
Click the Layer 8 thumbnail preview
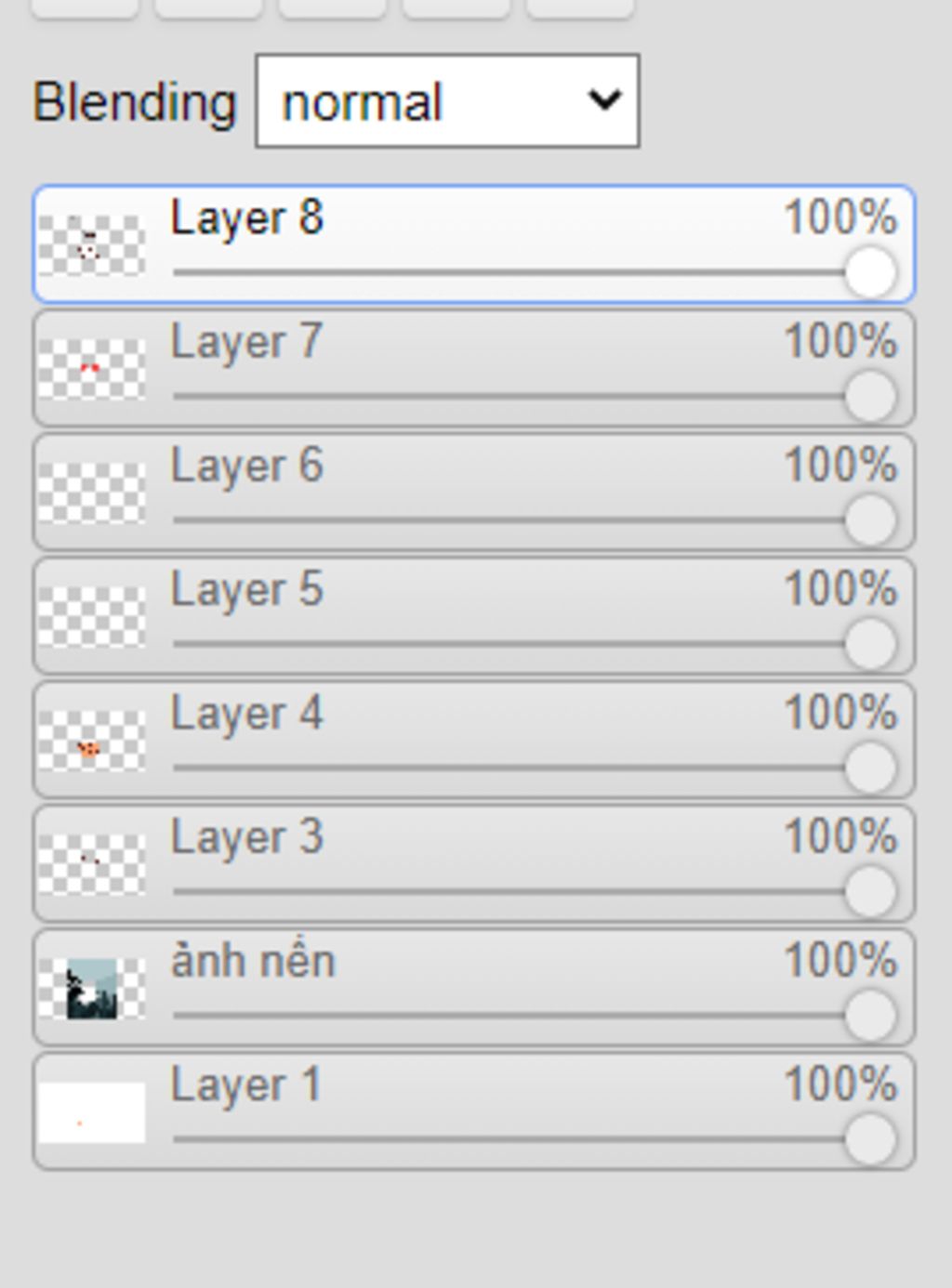[92, 245]
